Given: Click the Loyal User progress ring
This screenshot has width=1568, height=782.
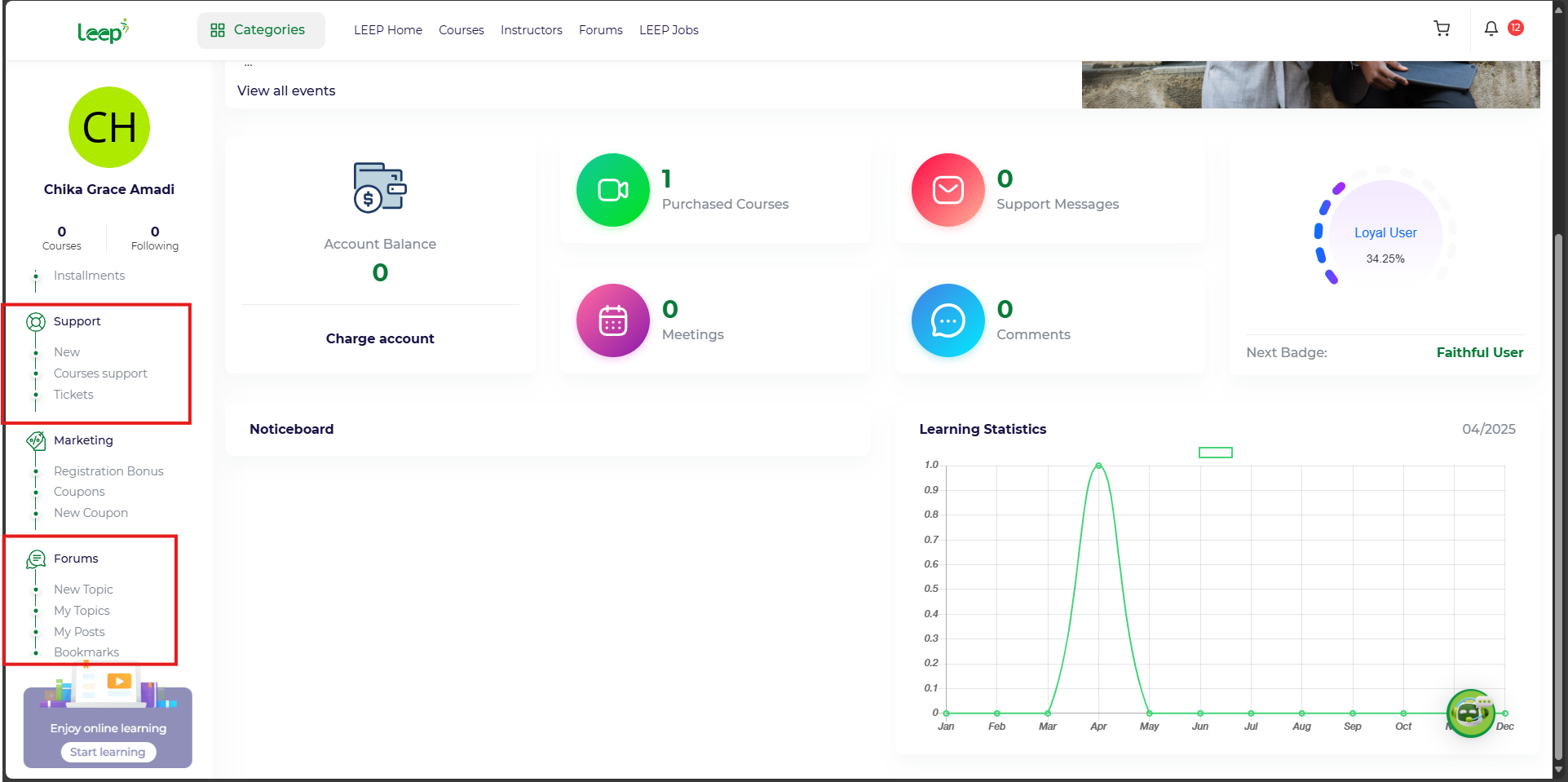Looking at the screenshot, I should pyautogui.click(x=1385, y=236).
